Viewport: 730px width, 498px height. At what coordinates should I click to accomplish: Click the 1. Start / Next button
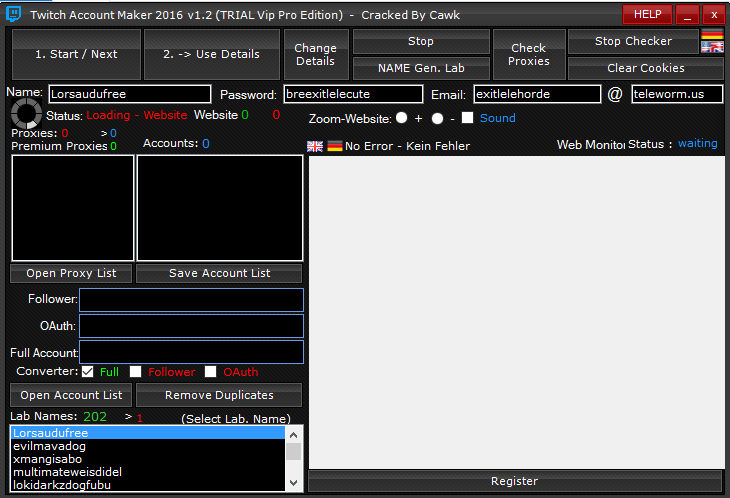tap(76, 54)
